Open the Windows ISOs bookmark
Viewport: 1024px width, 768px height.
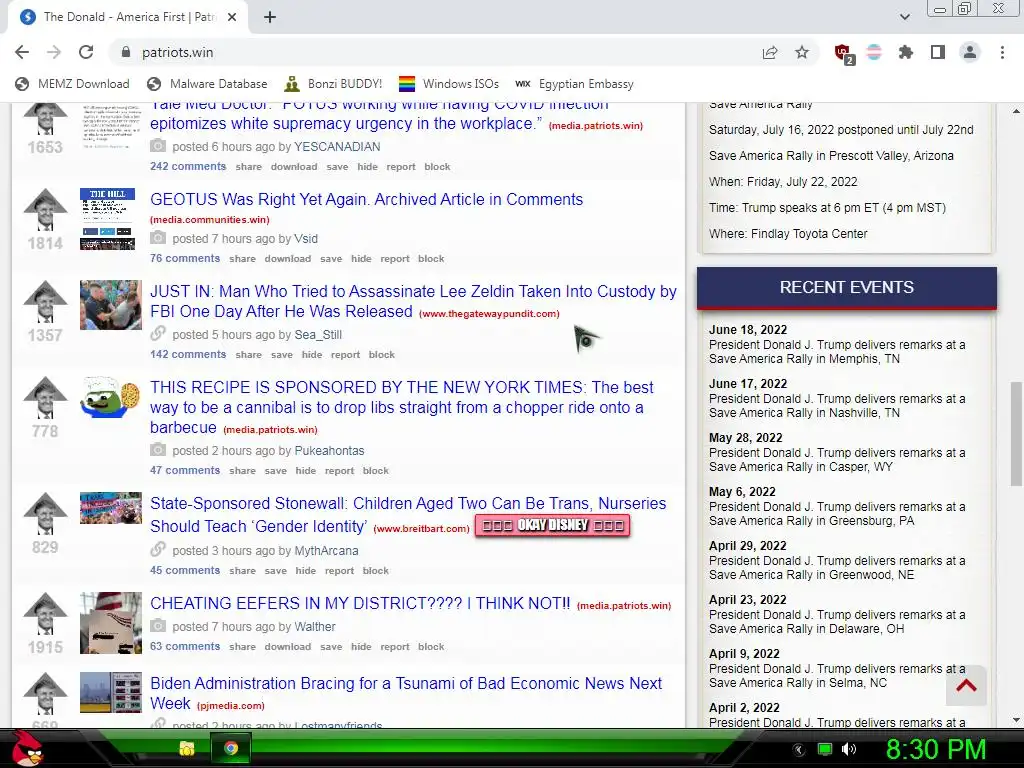point(449,84)
